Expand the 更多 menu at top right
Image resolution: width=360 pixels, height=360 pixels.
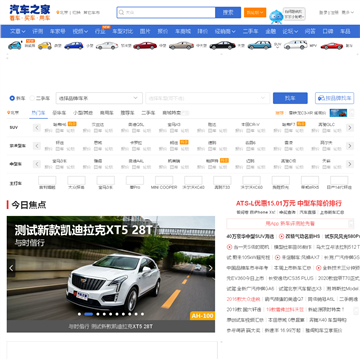348,13
